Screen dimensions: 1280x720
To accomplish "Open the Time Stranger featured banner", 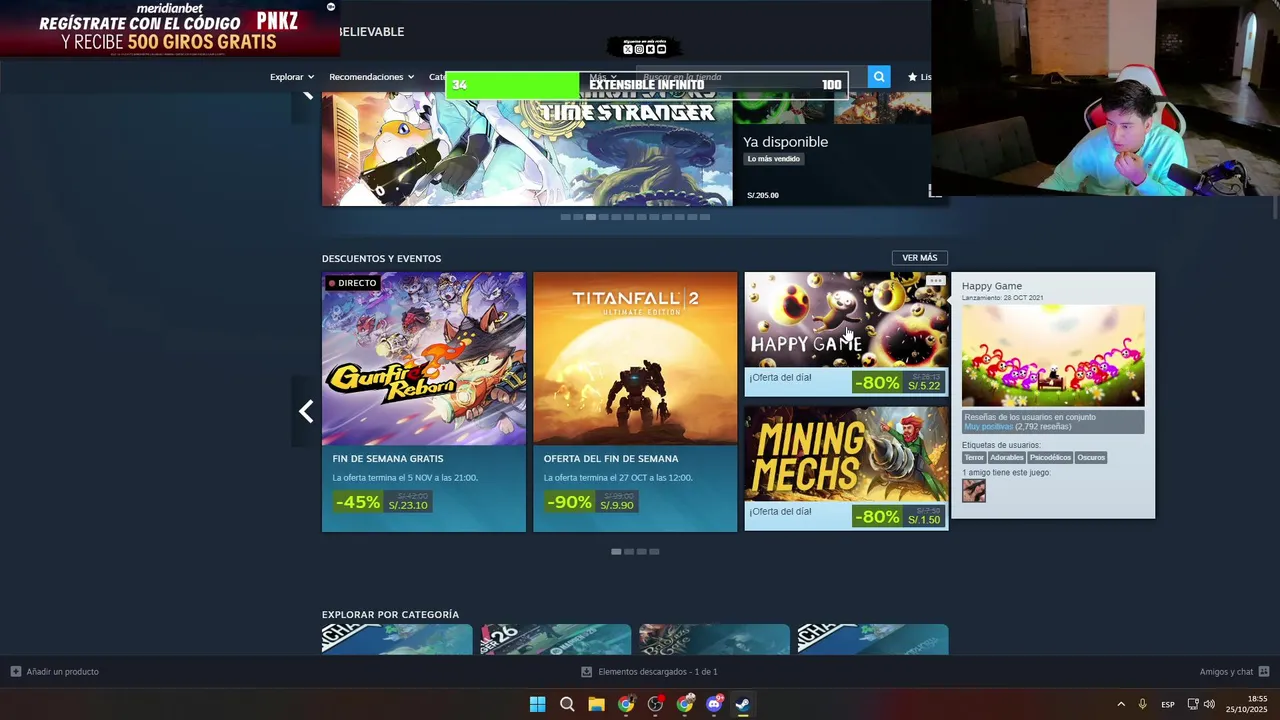I will (x=527, y=148).
